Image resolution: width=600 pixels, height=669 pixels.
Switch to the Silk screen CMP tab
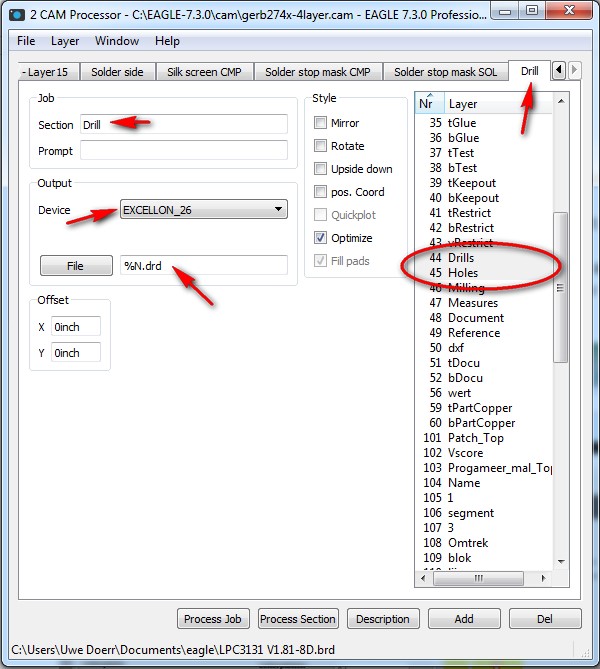tap(202, 72)
